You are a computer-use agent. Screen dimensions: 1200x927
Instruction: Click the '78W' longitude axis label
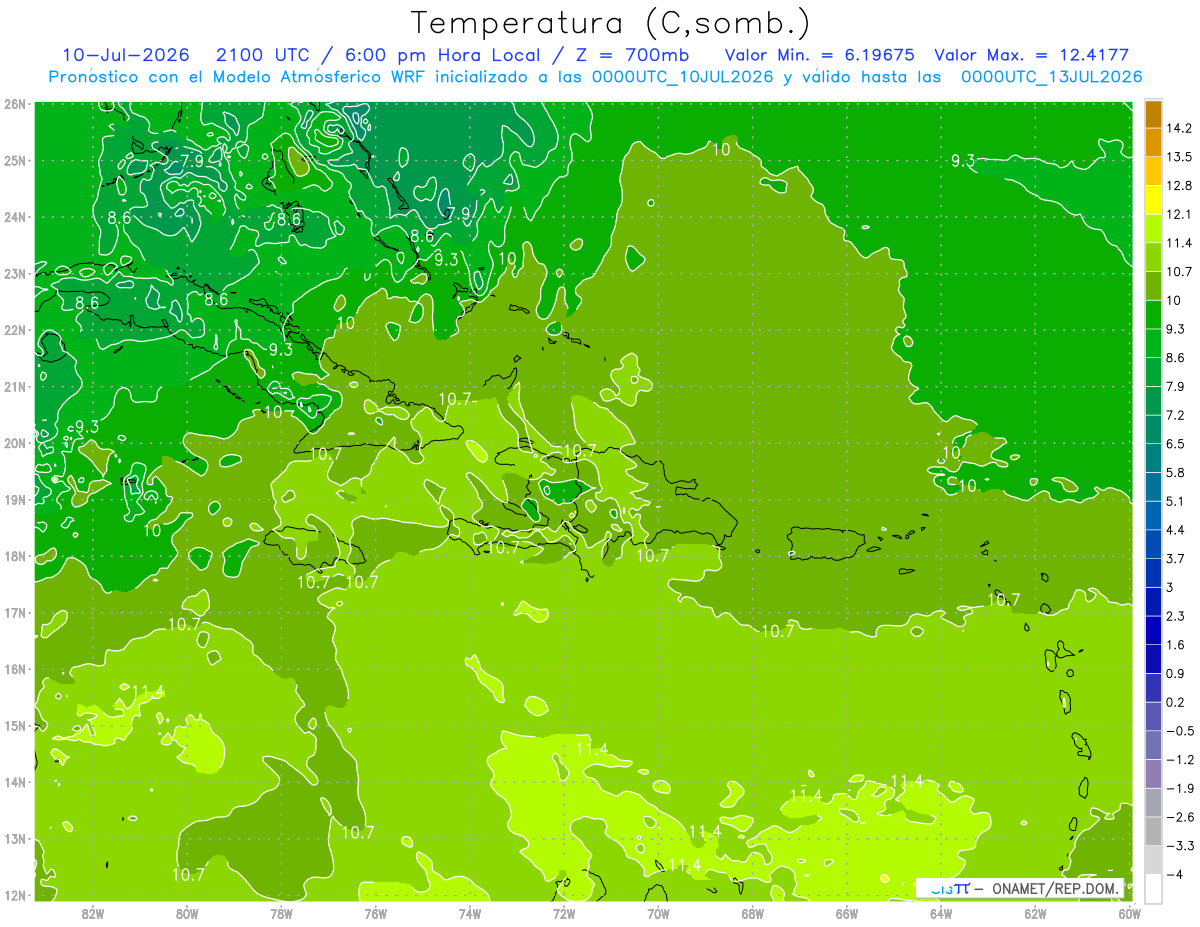click(281, 913)
